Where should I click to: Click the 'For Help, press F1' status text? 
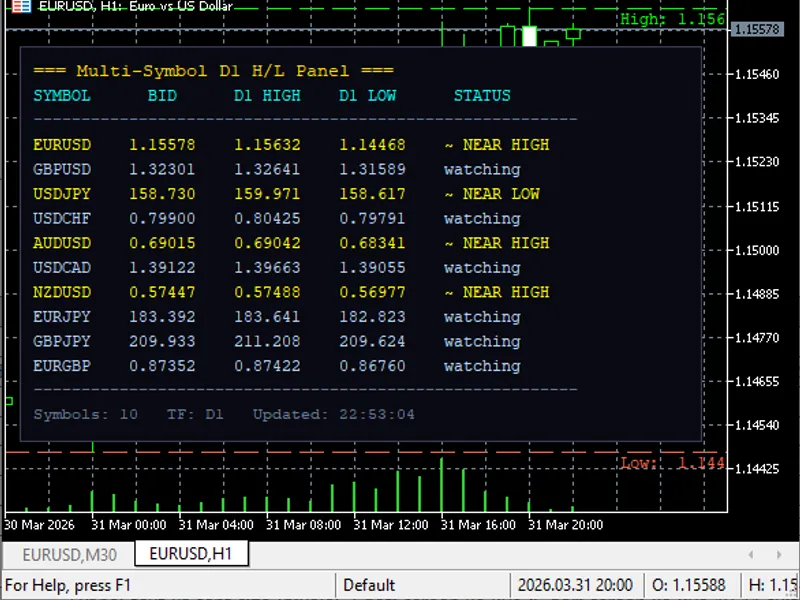click(x=68, y=585)
